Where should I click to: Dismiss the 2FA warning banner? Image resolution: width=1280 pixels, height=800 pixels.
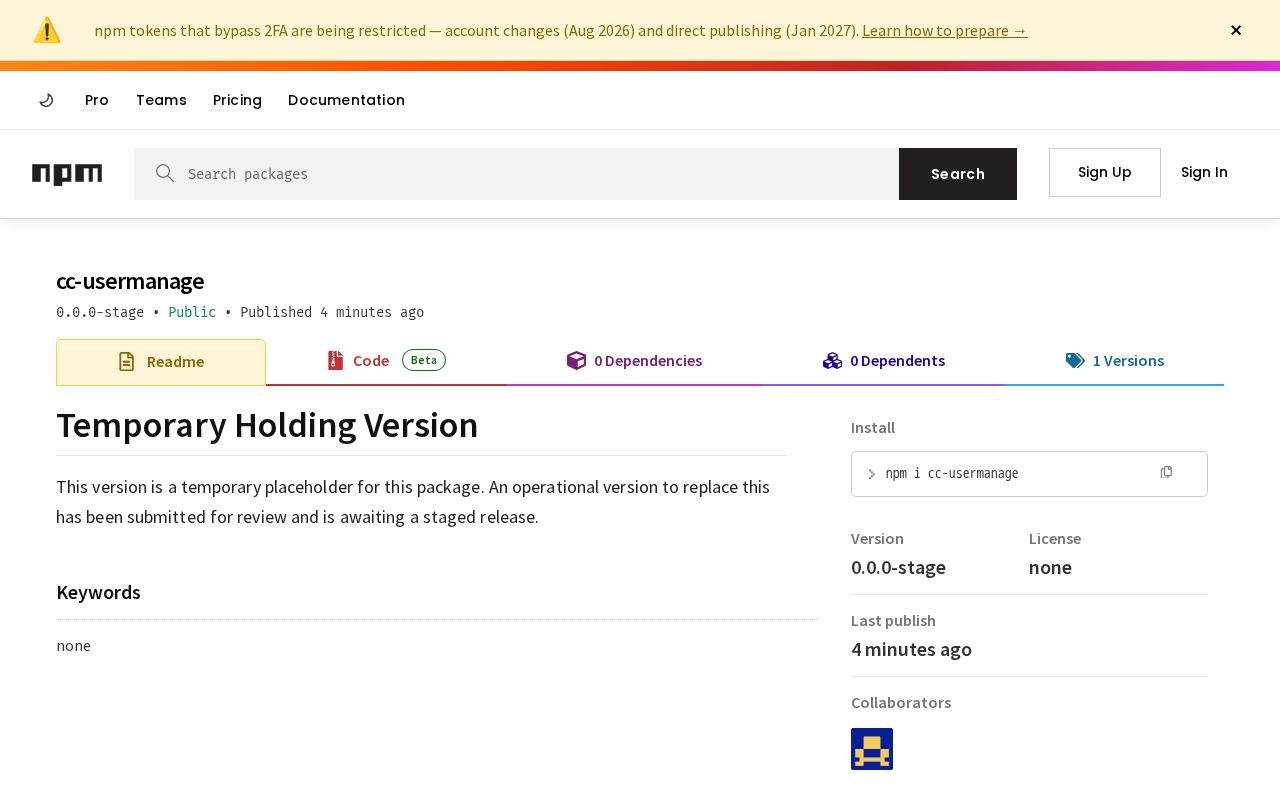(x=1236, y=30)
